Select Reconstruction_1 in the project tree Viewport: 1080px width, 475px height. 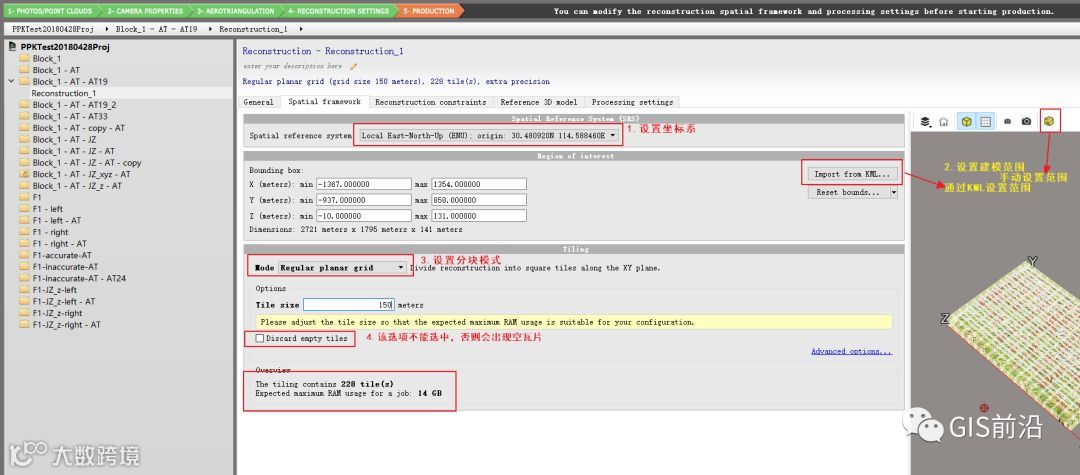pyautogui.click(x=64, y=93)
